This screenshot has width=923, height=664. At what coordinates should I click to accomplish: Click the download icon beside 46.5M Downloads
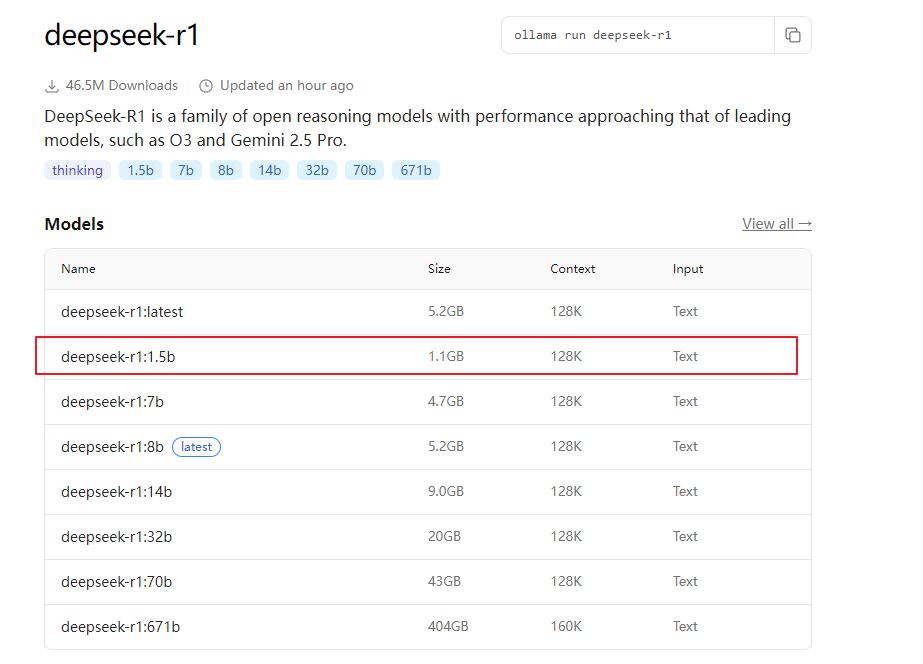pyautogui.click(x=52, y=86)
